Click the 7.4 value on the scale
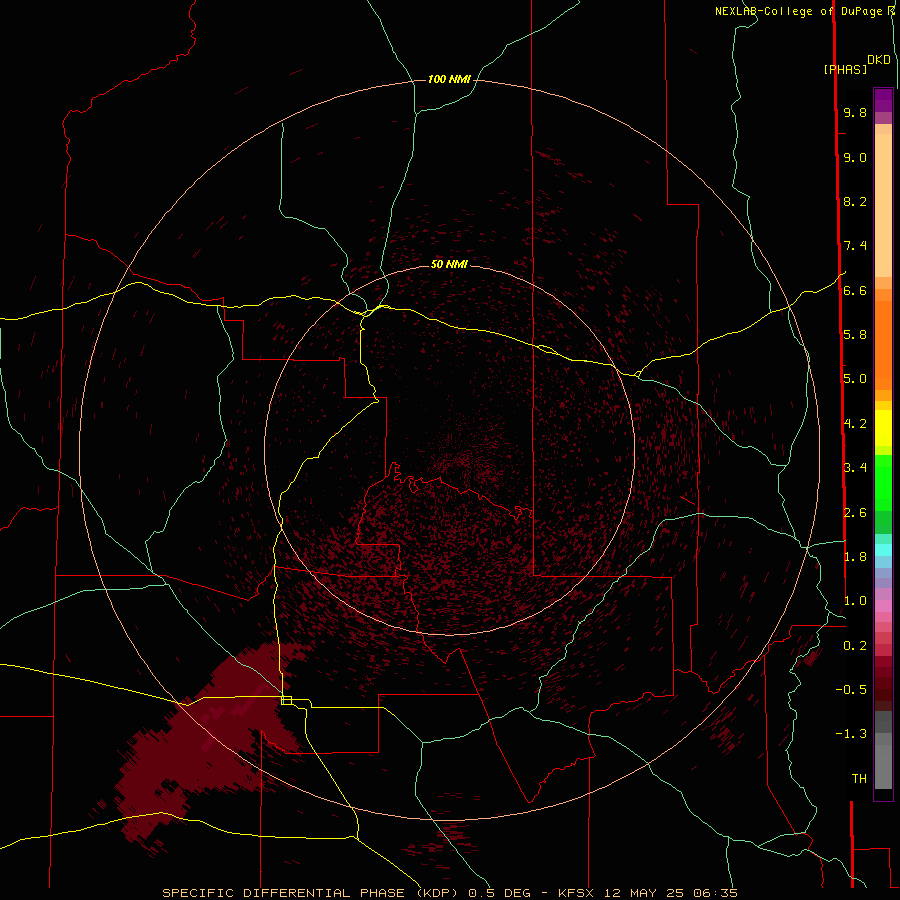Screen dimensions: 900x900 tap(855, 246)
